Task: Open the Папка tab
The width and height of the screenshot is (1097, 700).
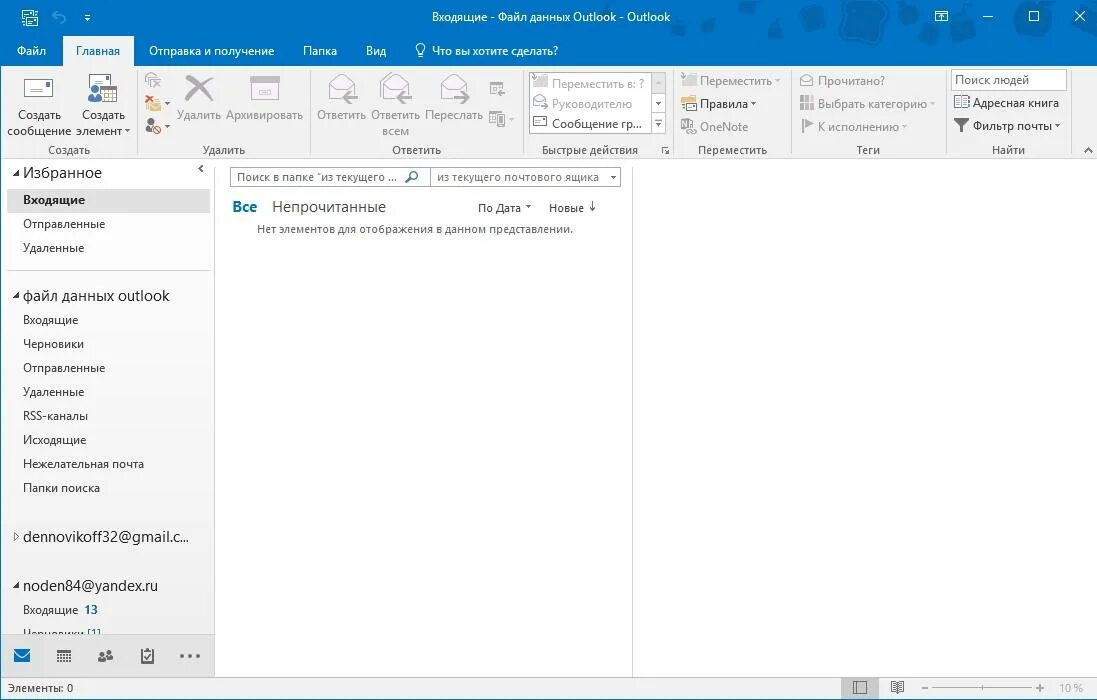Action: (x=320, y=50)
